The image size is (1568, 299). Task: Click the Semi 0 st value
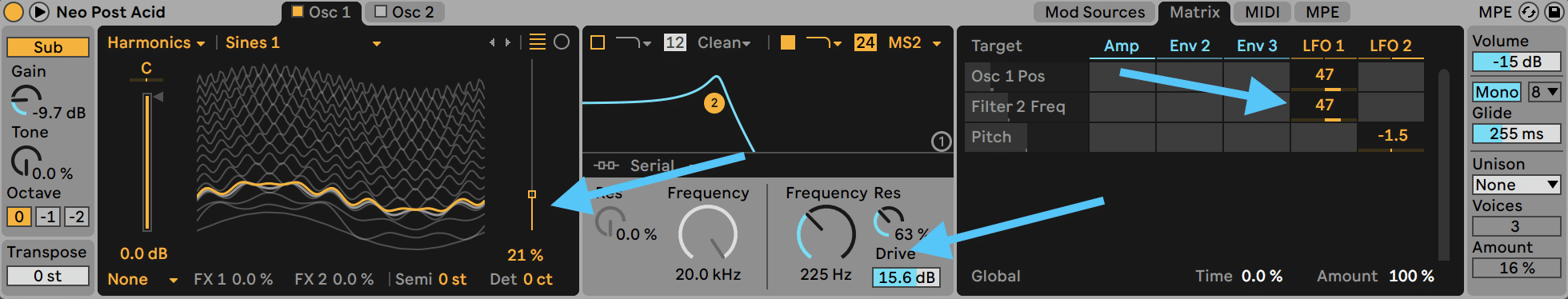pyautogui.click(x=452, y=279)
